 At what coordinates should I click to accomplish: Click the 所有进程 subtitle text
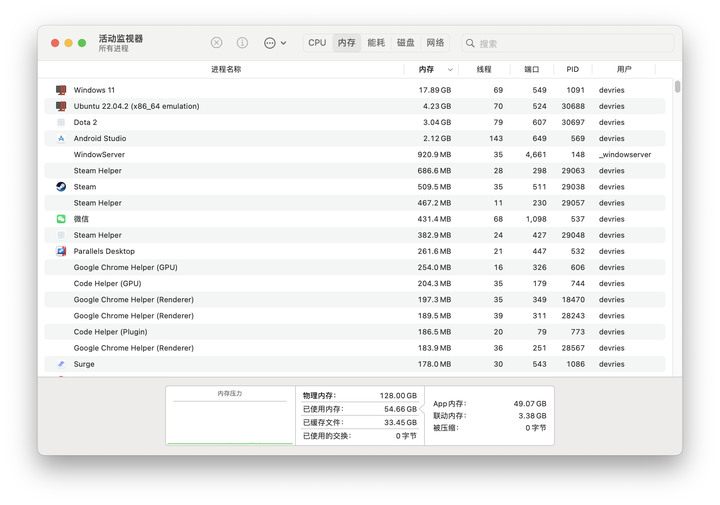(x=113, y=49)
